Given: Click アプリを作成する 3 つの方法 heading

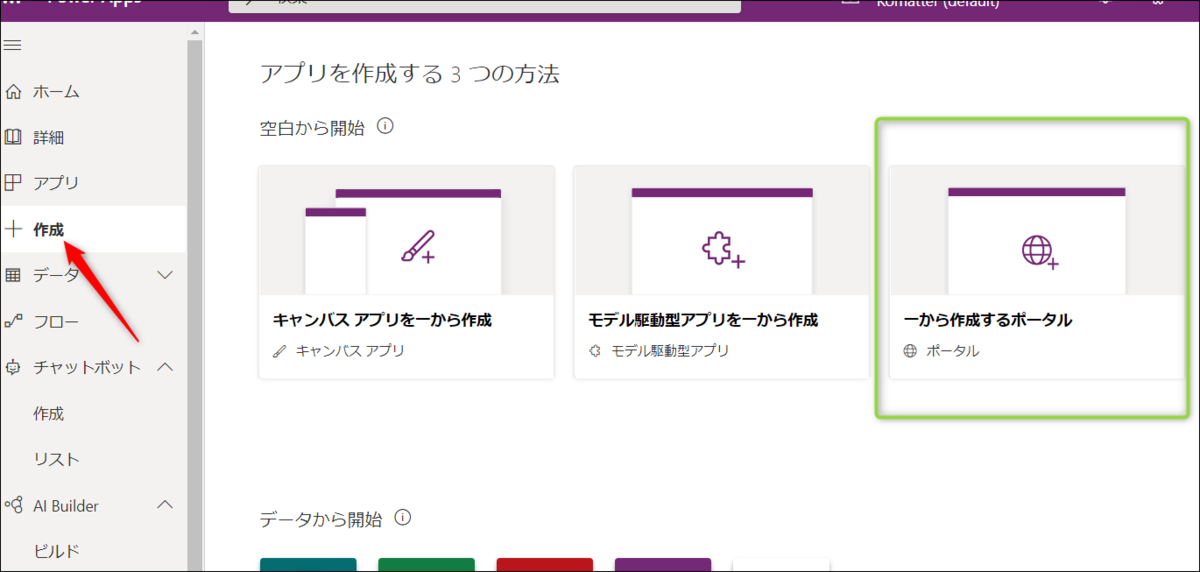Looking at the screenshot, I should pos(409,74).
